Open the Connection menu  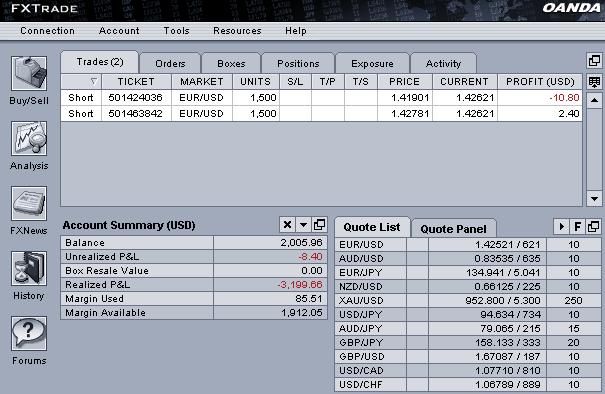(x=47, y=31)
